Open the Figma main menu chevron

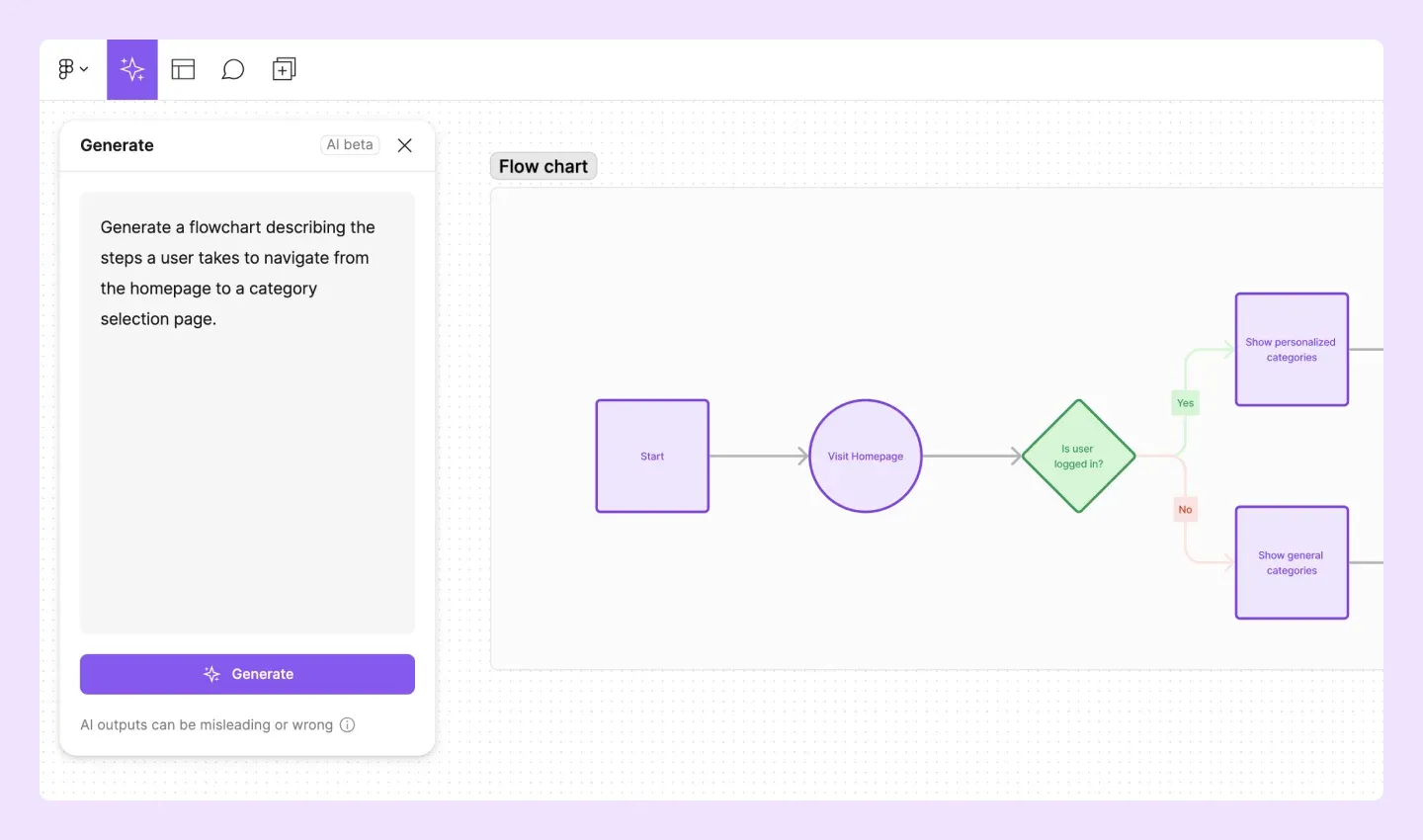(x=84, y=69)
